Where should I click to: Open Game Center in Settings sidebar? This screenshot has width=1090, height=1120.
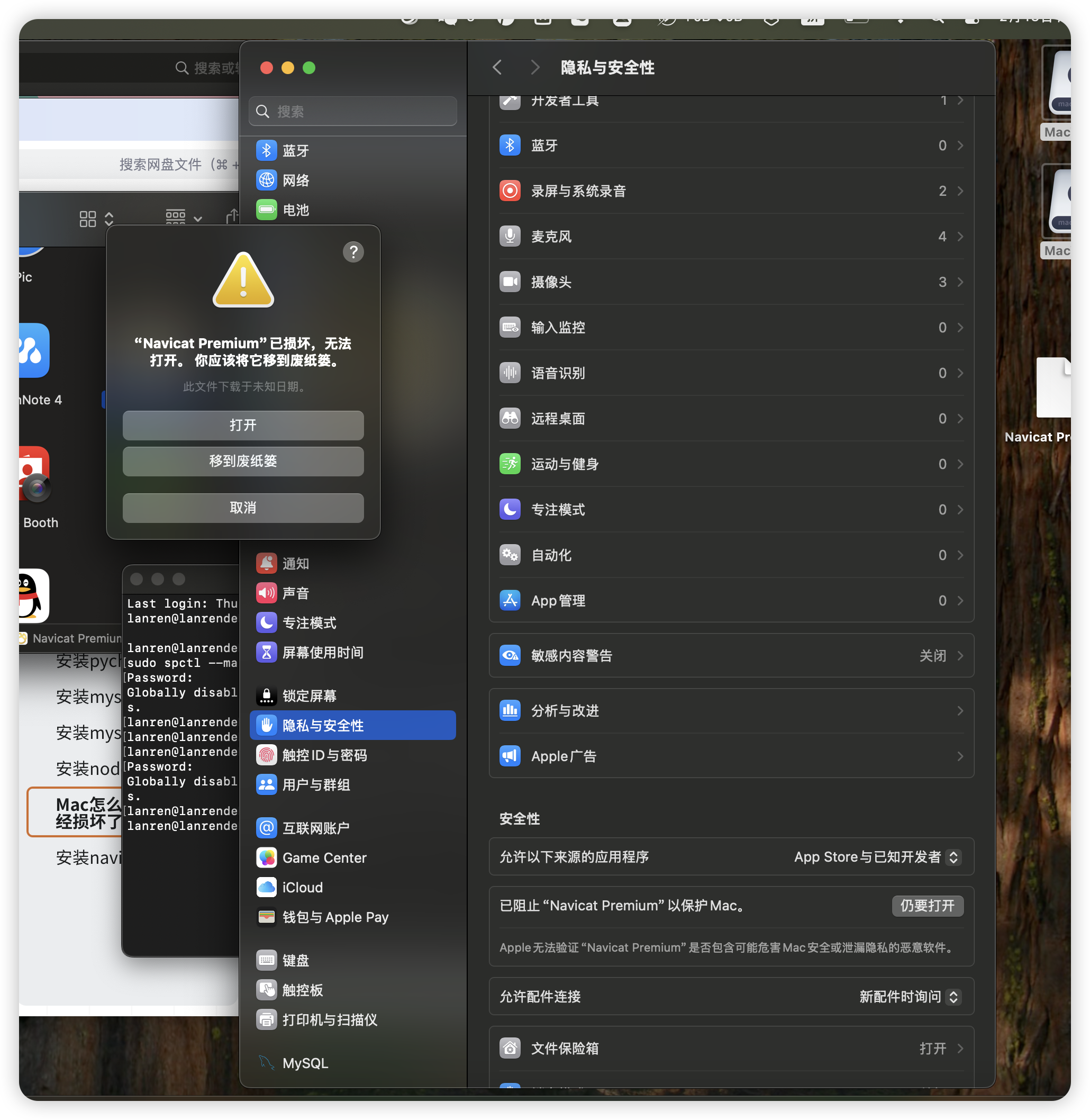click(x=352, y=858)
